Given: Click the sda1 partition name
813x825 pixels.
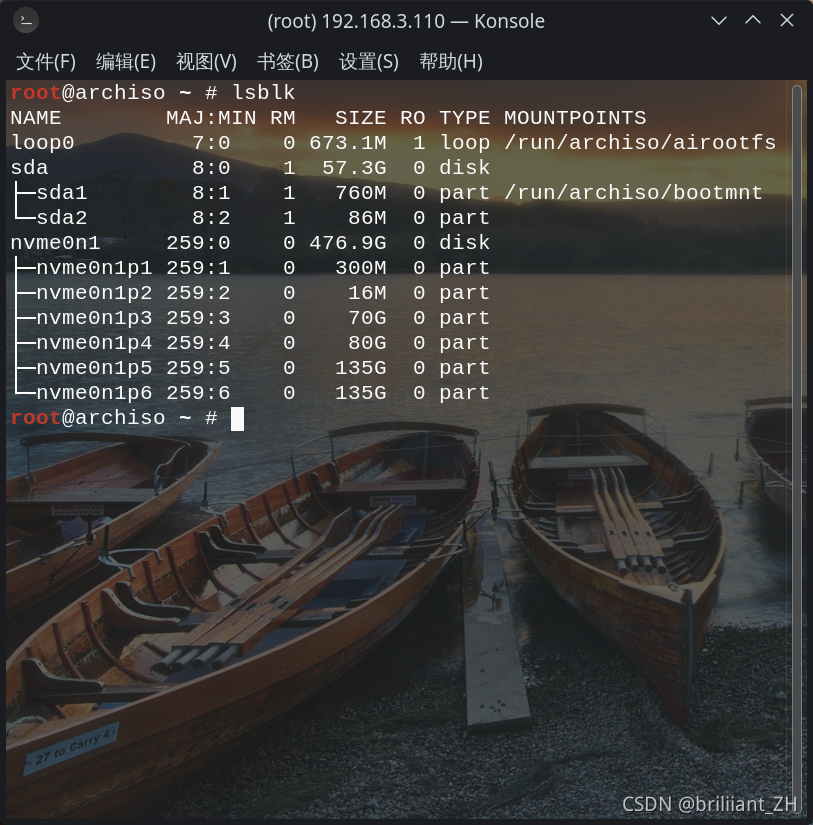Looking at the screenshot, I should 62,193.
